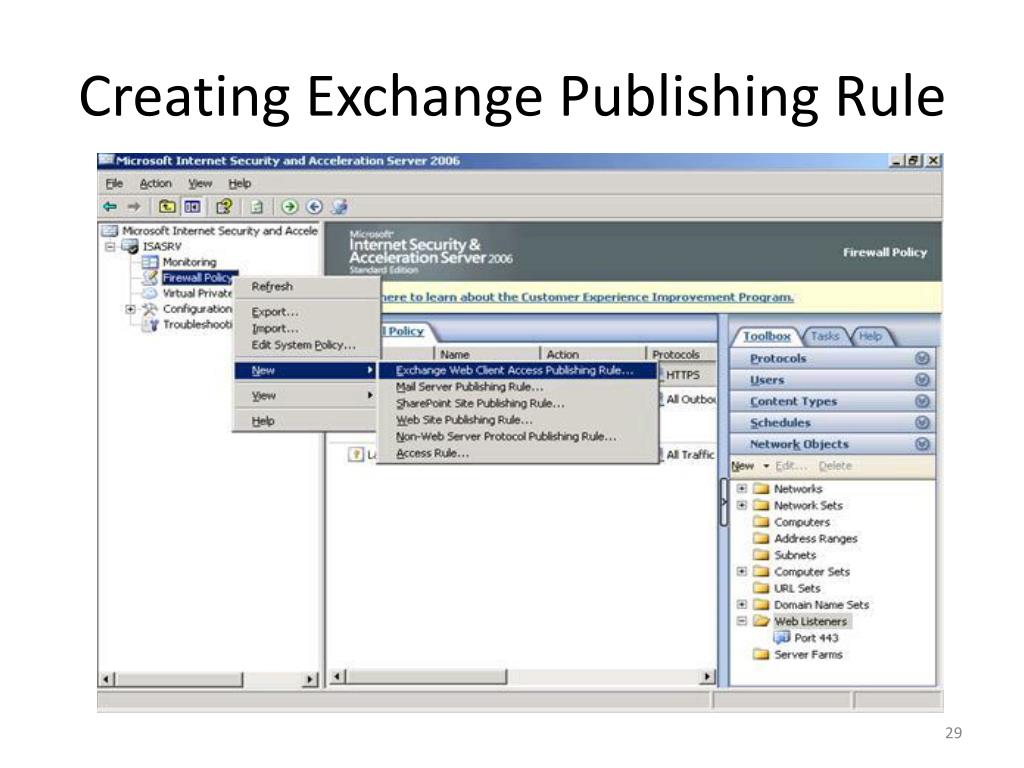Select Web Site Publishing Rule...
The width and height of the screenshot is (1024, 768).
(x=518, y=420)
